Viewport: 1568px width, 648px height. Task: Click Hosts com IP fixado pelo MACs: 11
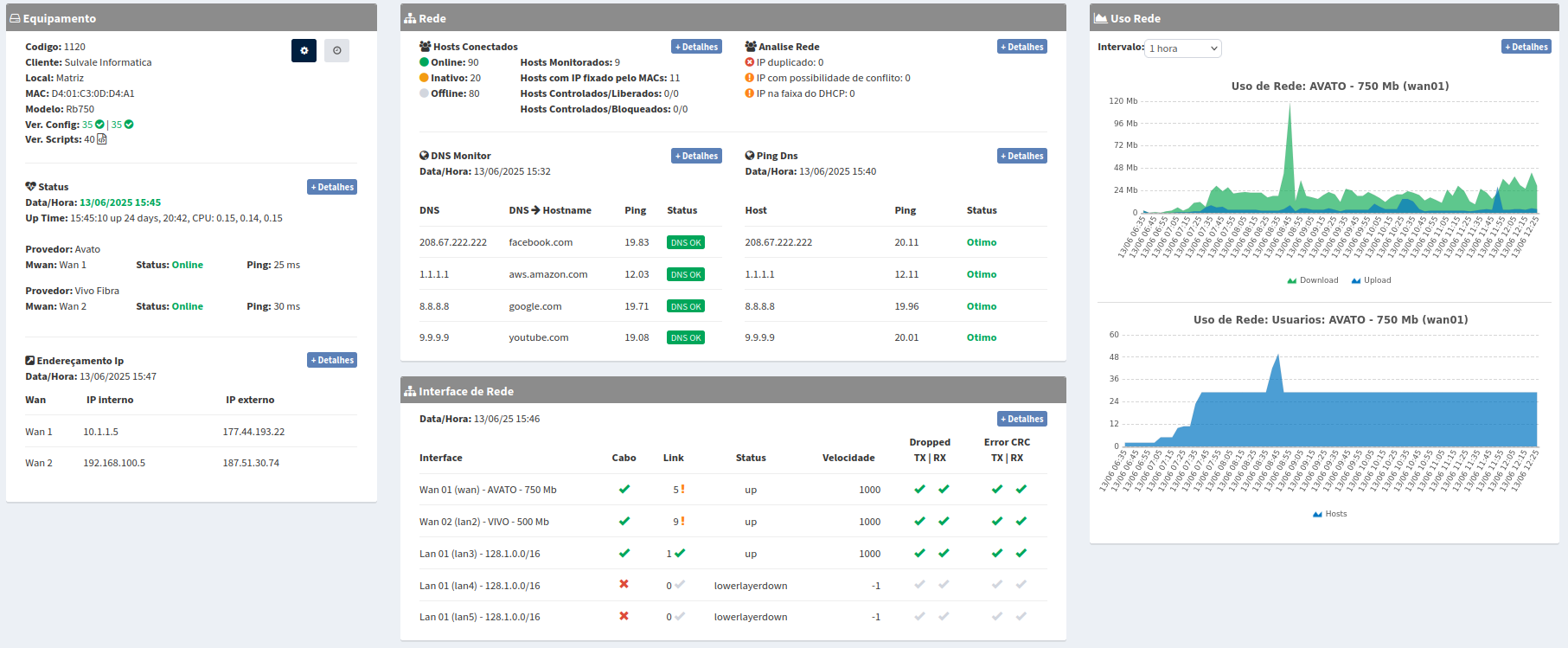[600, 78]
